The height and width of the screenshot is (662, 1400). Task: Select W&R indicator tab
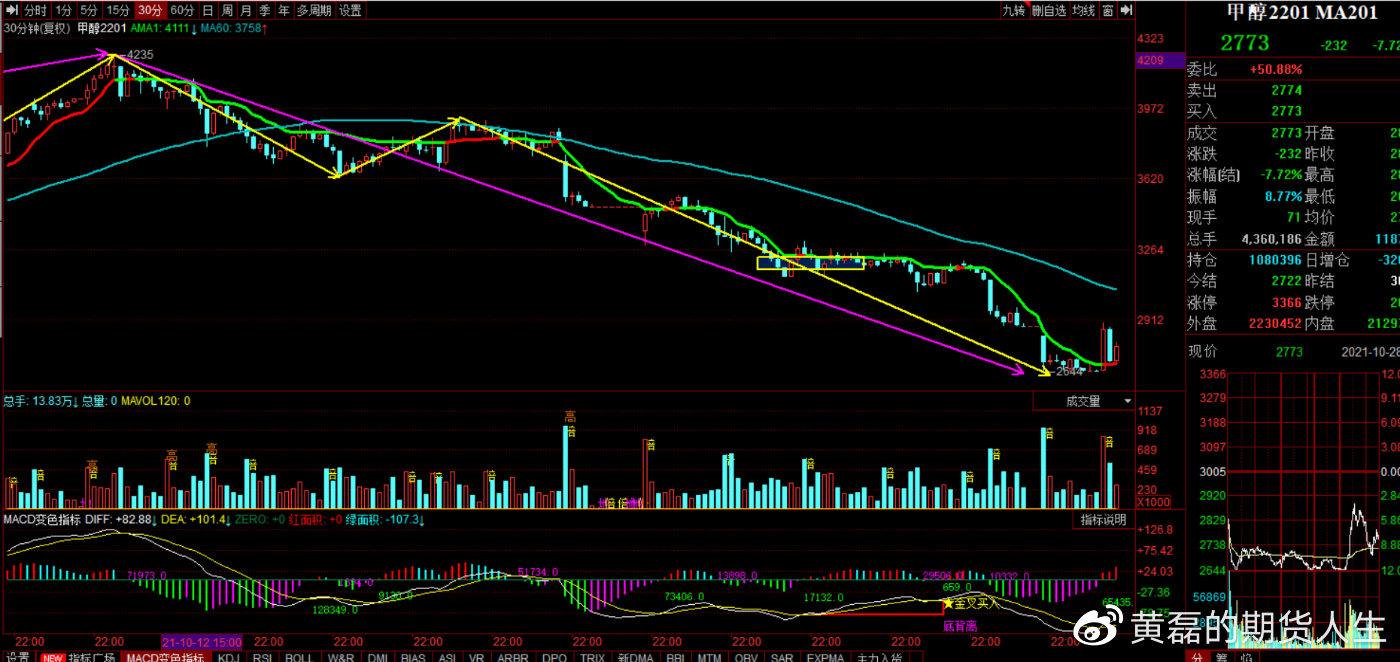pyautogui.click(x=340, y=657)
